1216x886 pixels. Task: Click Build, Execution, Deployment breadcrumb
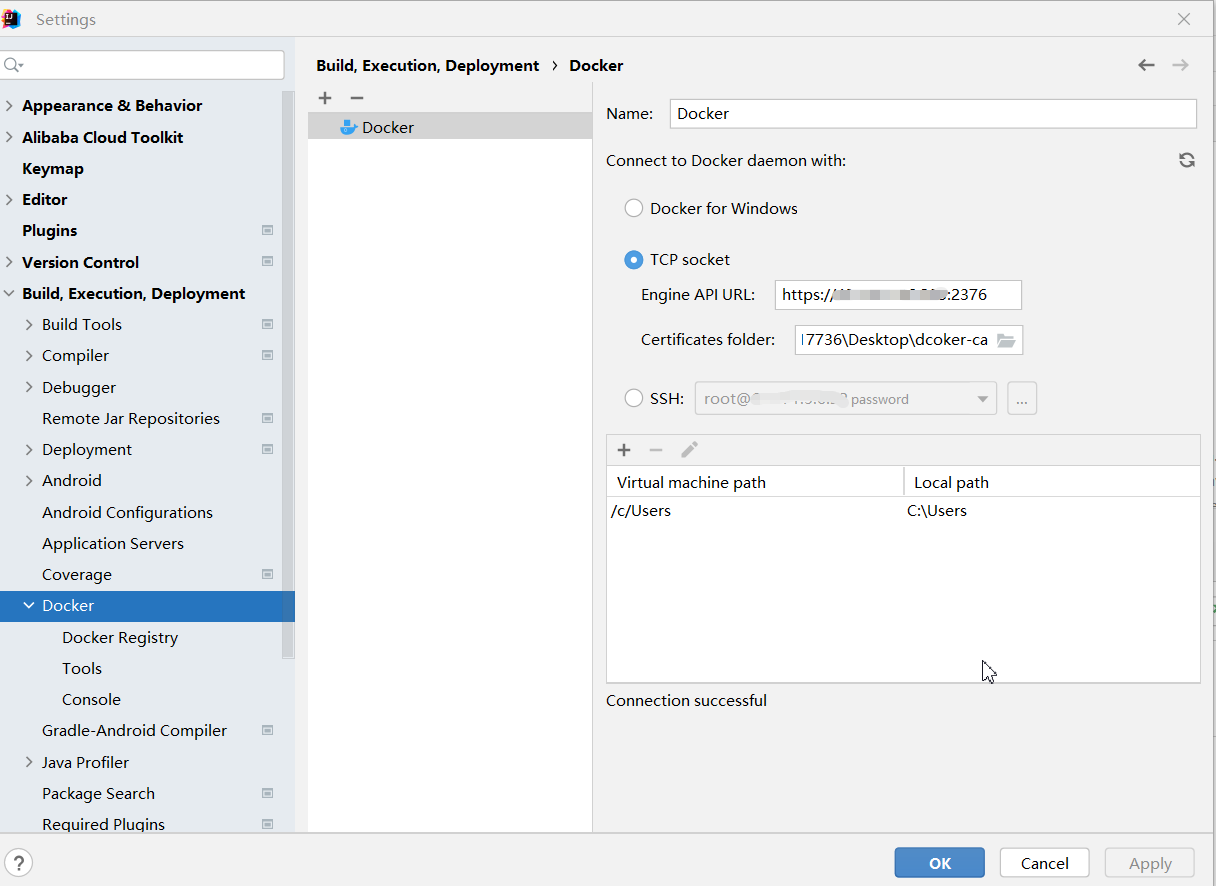(x=428, y=66)
